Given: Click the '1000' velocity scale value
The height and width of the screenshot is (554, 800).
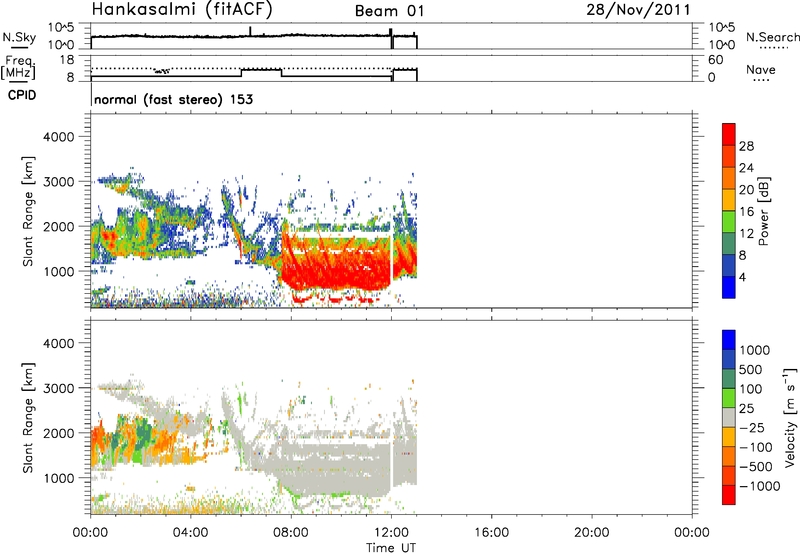Looking at the screenshot, I should click(755, 350).
